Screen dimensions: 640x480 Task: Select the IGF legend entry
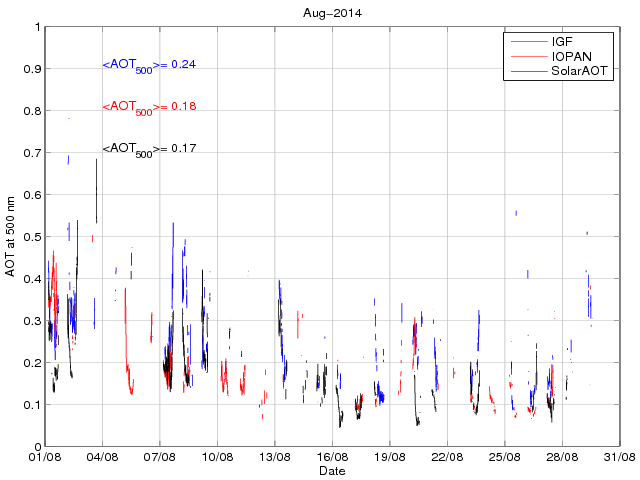(563, 42)
